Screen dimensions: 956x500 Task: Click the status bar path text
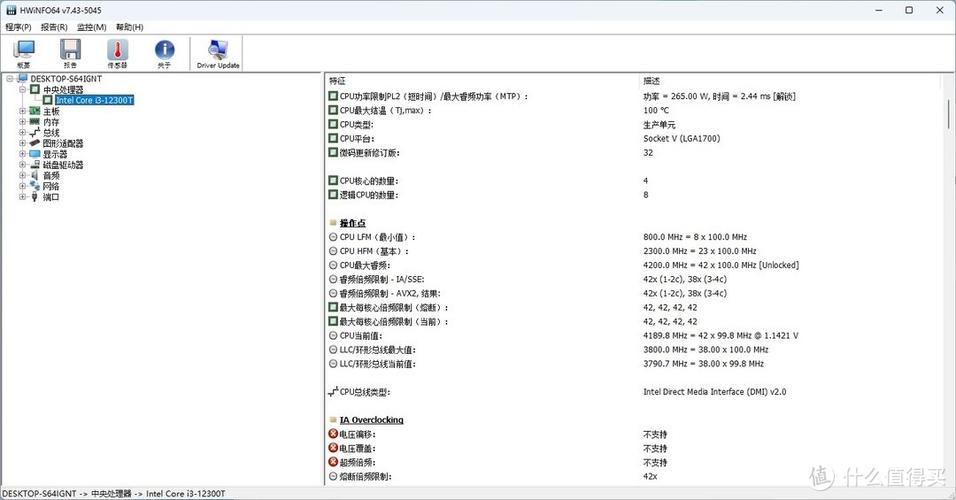pyautogui.click(x=113, y=493)
